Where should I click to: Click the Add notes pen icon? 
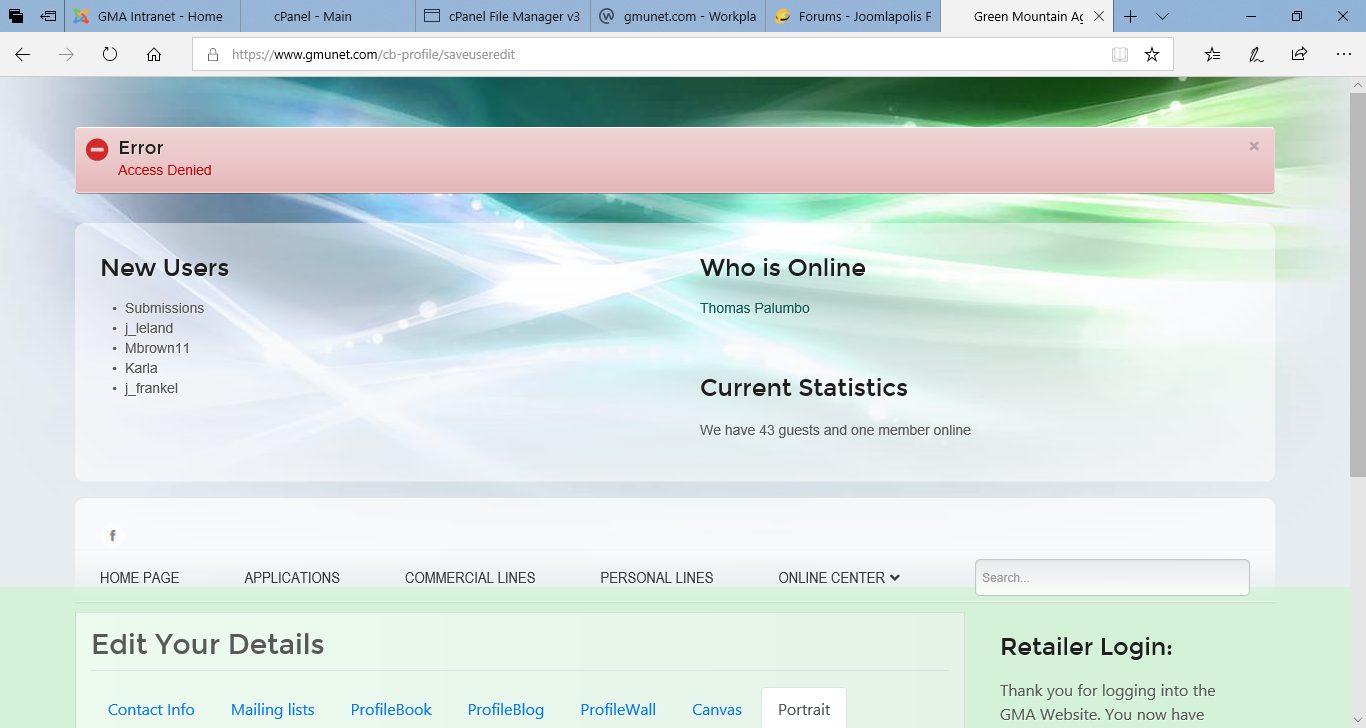1256,55
